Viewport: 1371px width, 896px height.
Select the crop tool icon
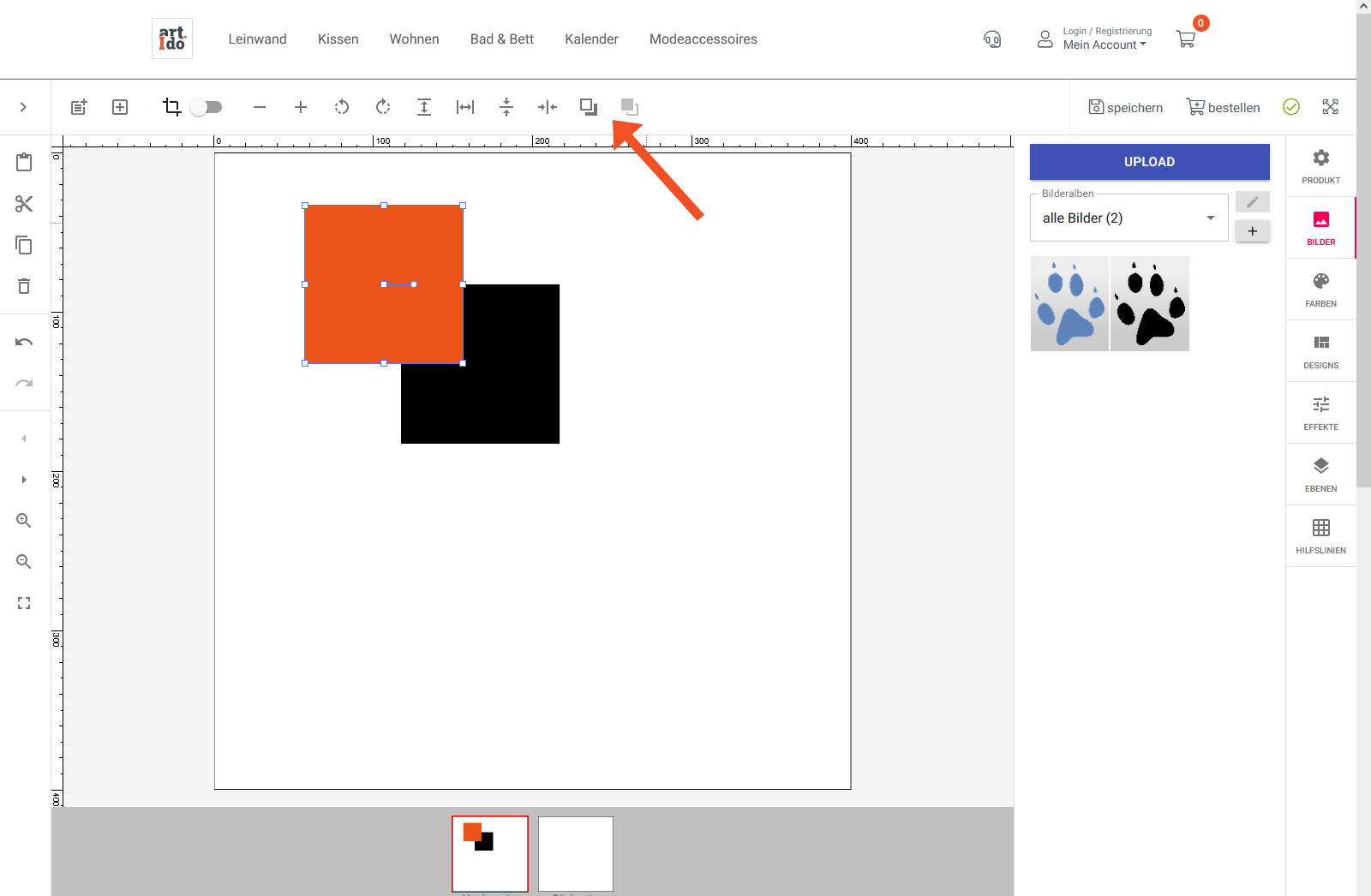[x=171, y=107]
